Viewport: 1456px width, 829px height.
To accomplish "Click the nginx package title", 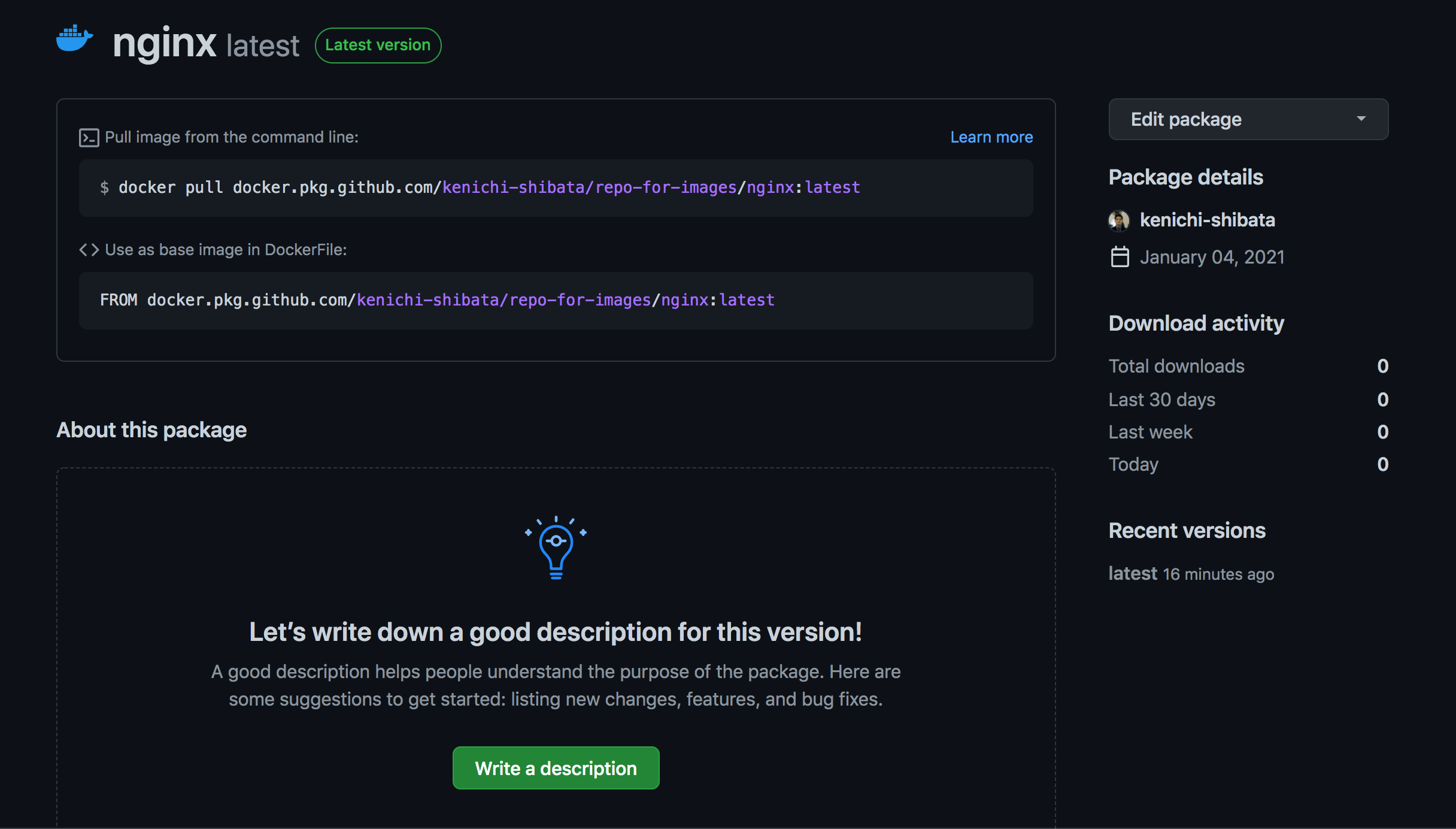I will [x=165, y=43].
